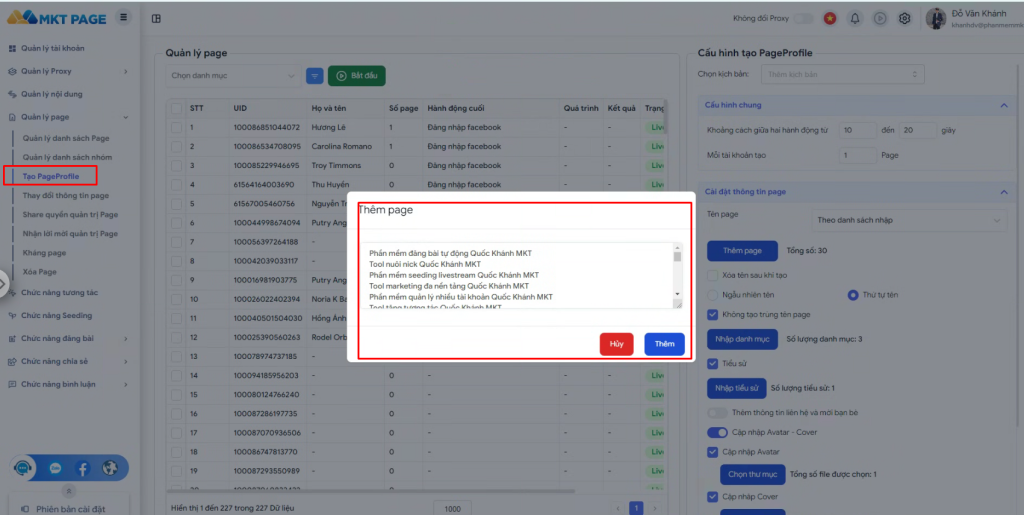Click the Thêm page button
This screenshot has width=1024, height=515.
[x=743, y=251]
